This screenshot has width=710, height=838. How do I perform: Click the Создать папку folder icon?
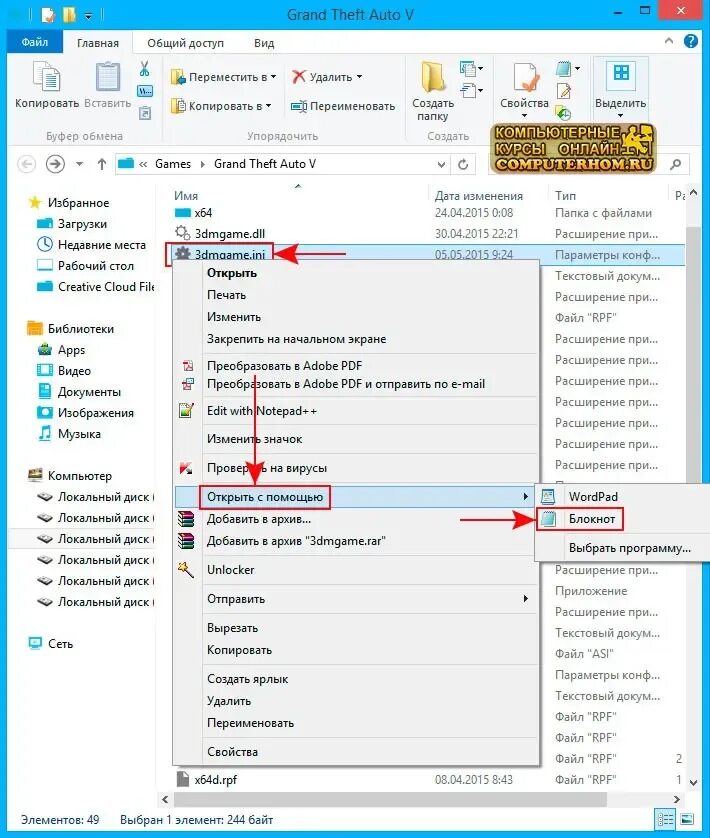(x=433, y=76)
